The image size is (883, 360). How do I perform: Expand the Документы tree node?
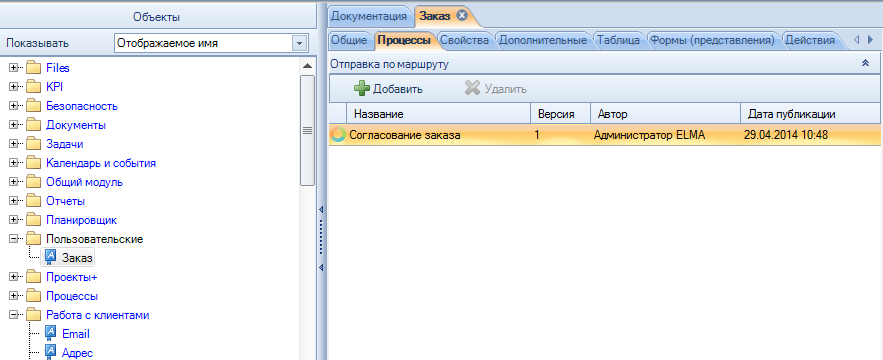click(x=14, y=125)
